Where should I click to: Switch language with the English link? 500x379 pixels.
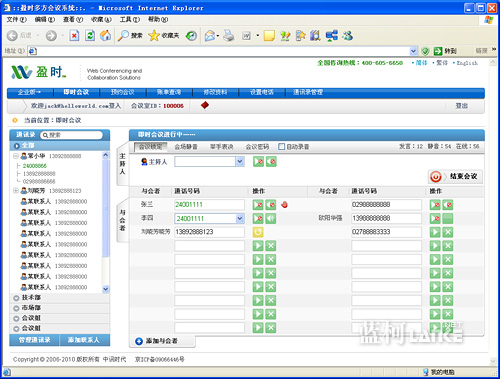(x=467, y=63)
